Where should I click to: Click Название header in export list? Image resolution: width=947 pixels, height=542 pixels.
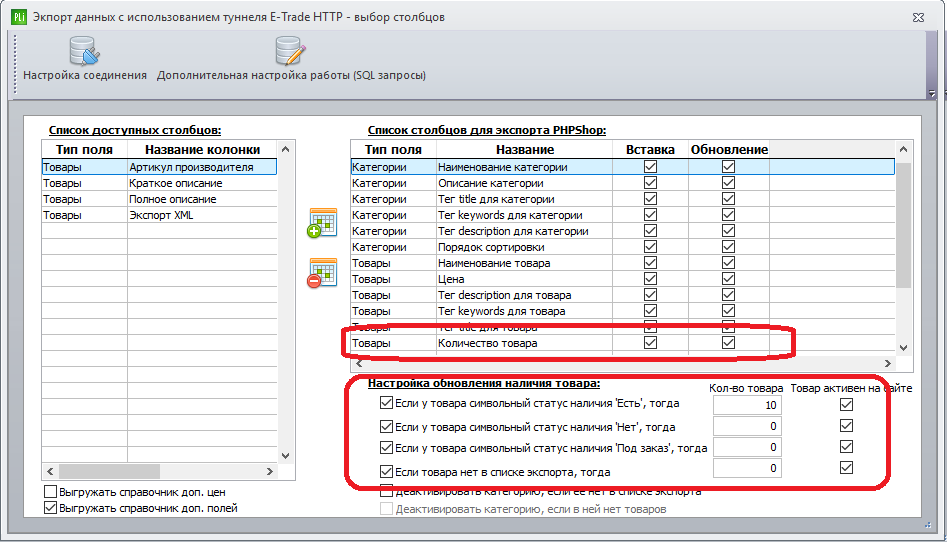click(x=524, y=149)
